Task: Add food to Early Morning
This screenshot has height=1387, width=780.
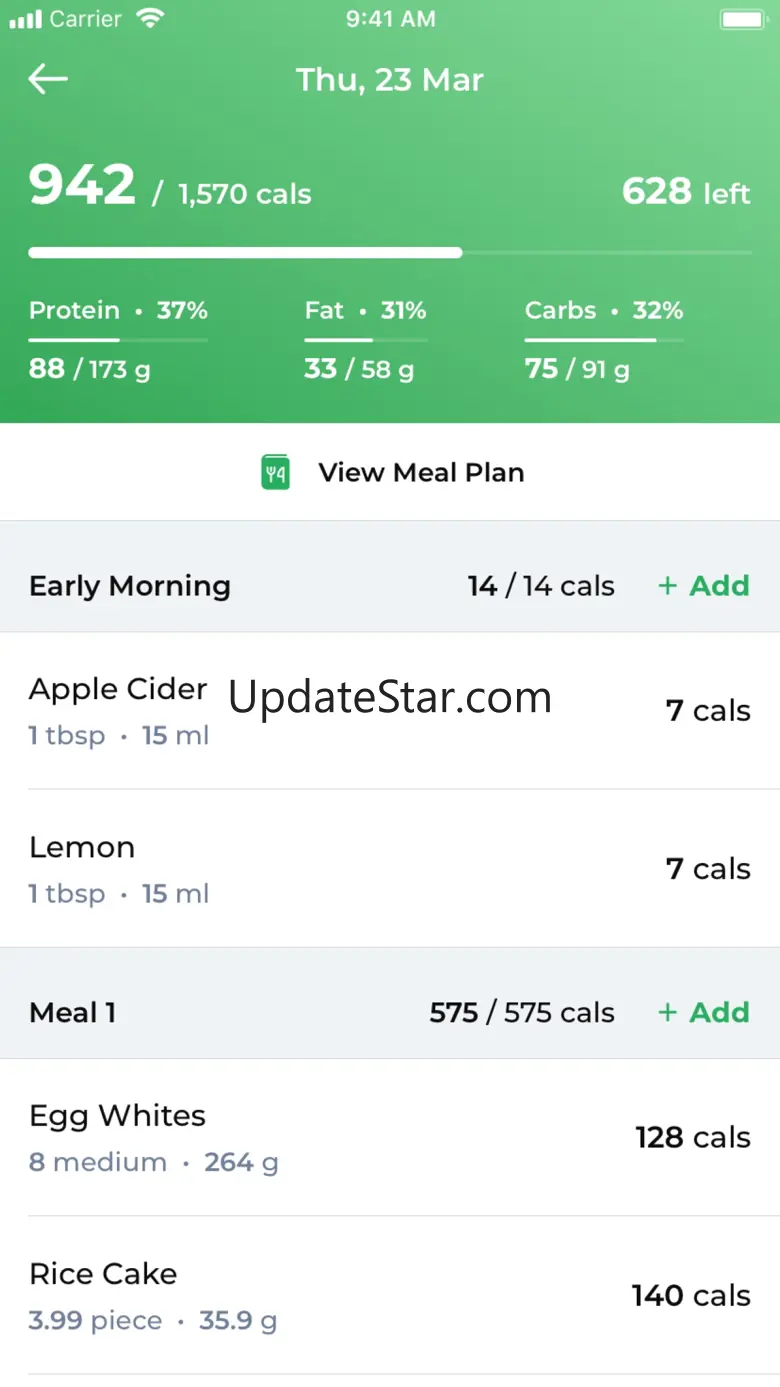Action: (x=704, y=586)
